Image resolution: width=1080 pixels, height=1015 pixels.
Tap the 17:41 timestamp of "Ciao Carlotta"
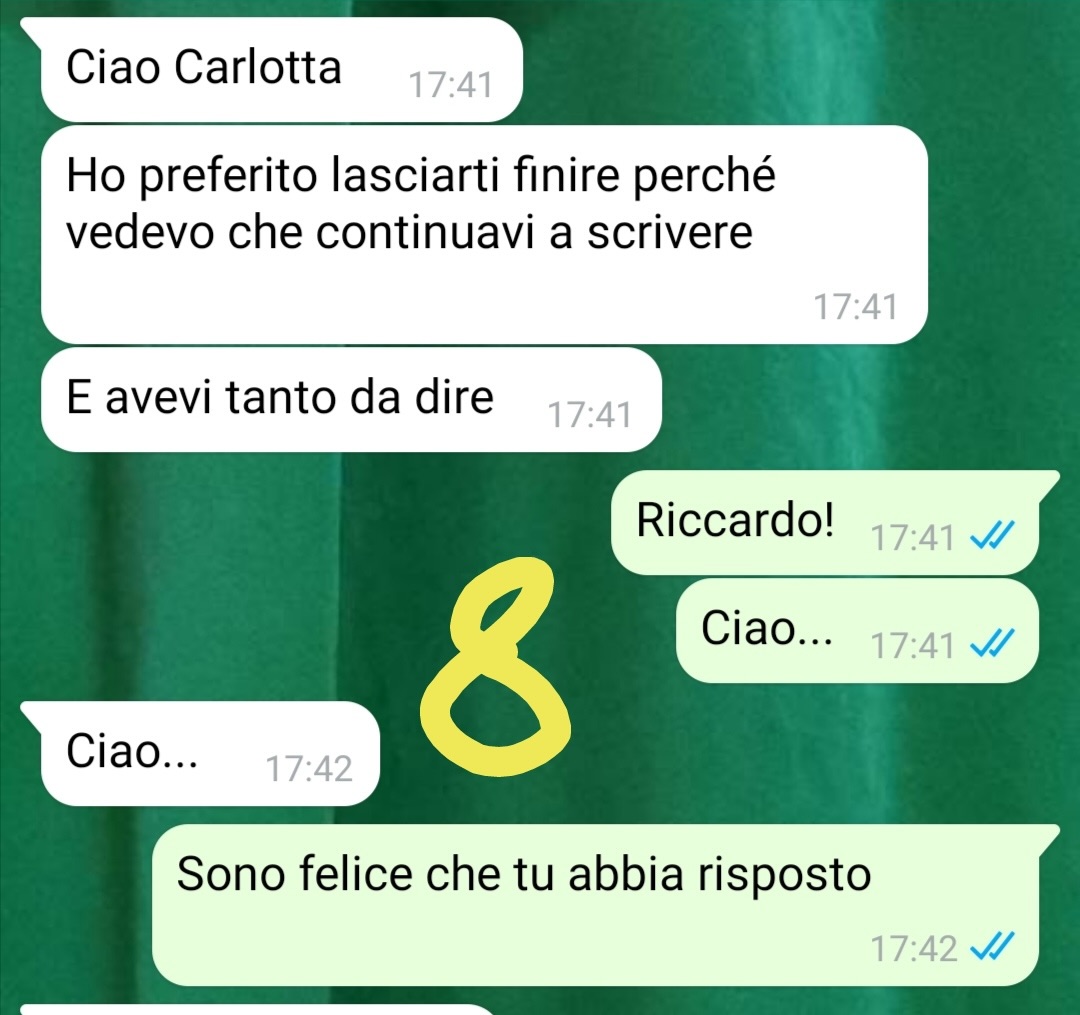pyautogui.click(x=450, y=85)
